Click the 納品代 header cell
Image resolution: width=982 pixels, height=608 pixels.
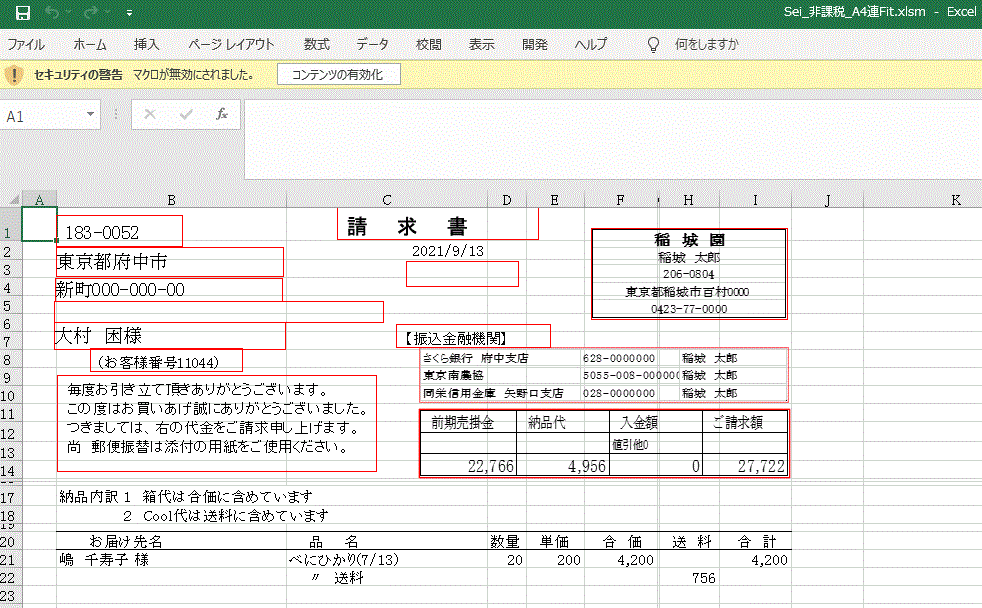coord(563,423)
